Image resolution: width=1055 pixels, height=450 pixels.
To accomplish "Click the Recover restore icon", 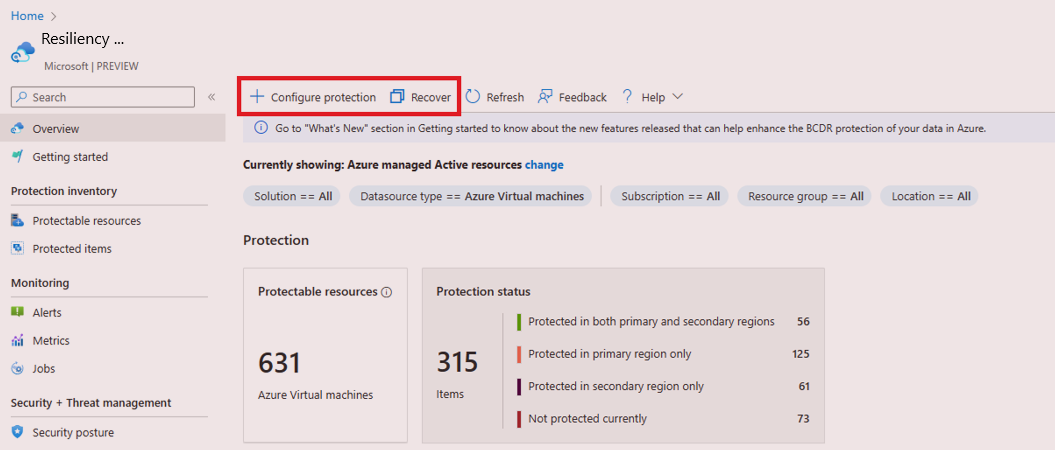I will (x=397, y=97).
